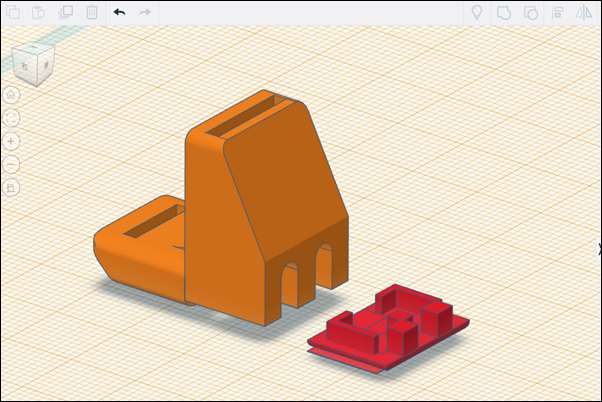602x402 pixels.
Task: Open the Align tool
Action: coord(557,12)
